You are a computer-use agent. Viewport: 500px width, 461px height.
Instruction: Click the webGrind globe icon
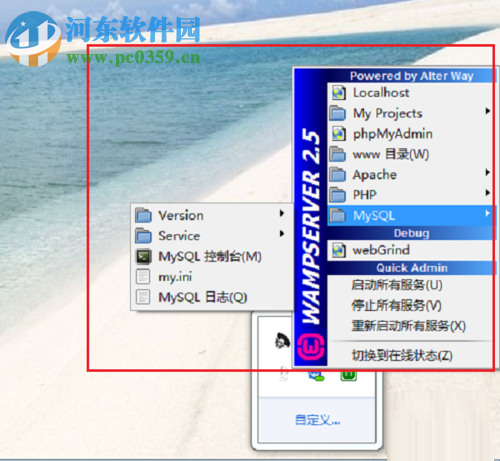[339, 250]
